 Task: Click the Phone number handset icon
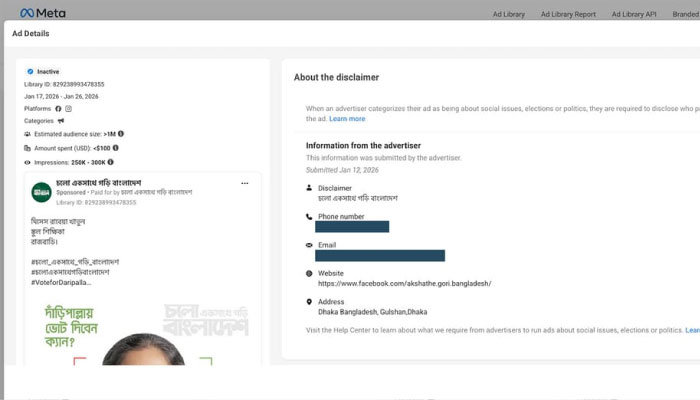pos(309,217)
